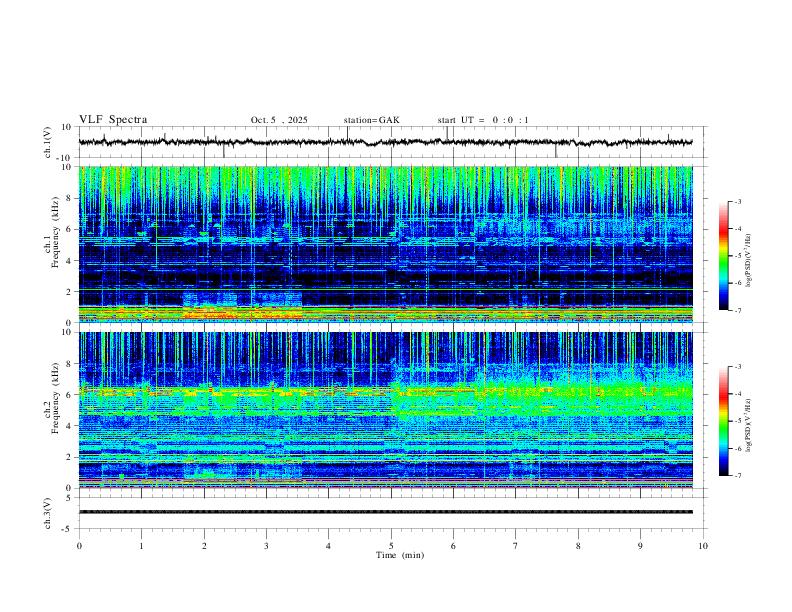The height and width of the screenshot is (612, 792).
Task: Click the "1" tick on the time axis
Action: [x=141, y=546]
